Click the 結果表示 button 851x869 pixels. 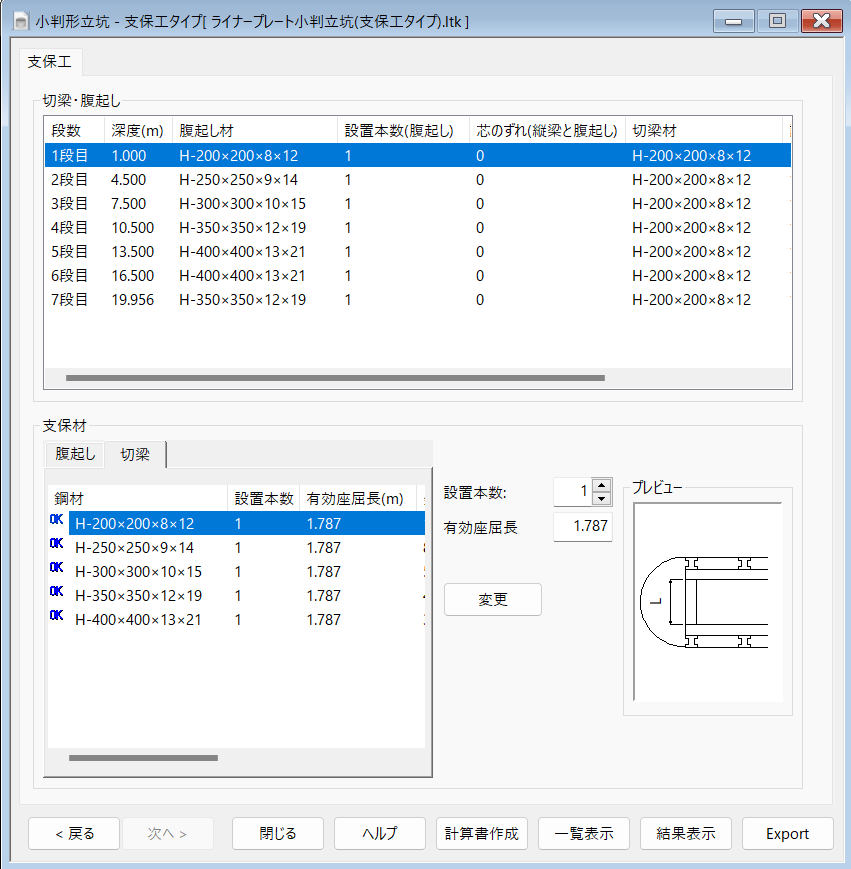click(x=686, y=833)
